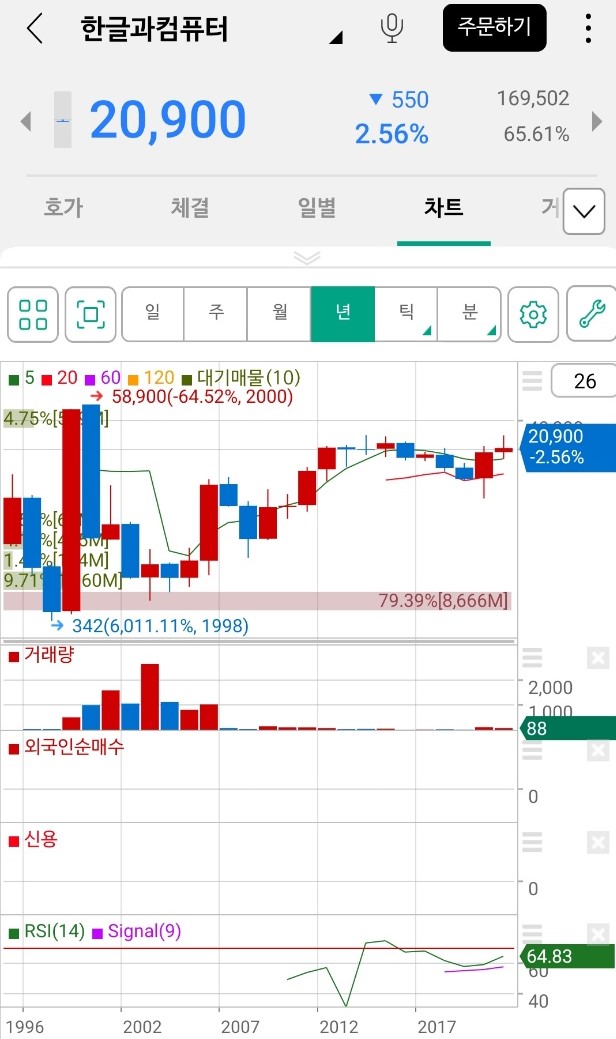The height and width of the screenshot is (1039, 616).
Task: Tap the blue 20,900 price tag on axis
Action: pyautogui.click(x=568, y=447)
